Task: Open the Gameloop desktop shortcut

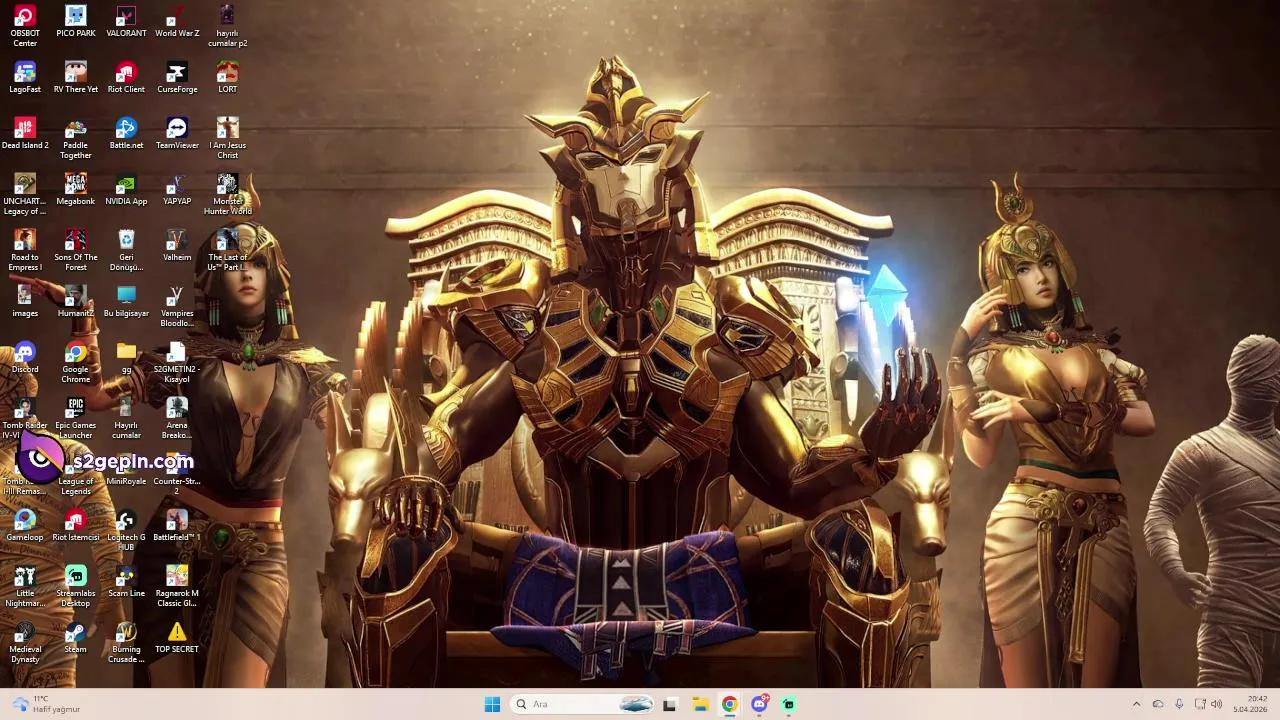Action: (x=25, y=526)
